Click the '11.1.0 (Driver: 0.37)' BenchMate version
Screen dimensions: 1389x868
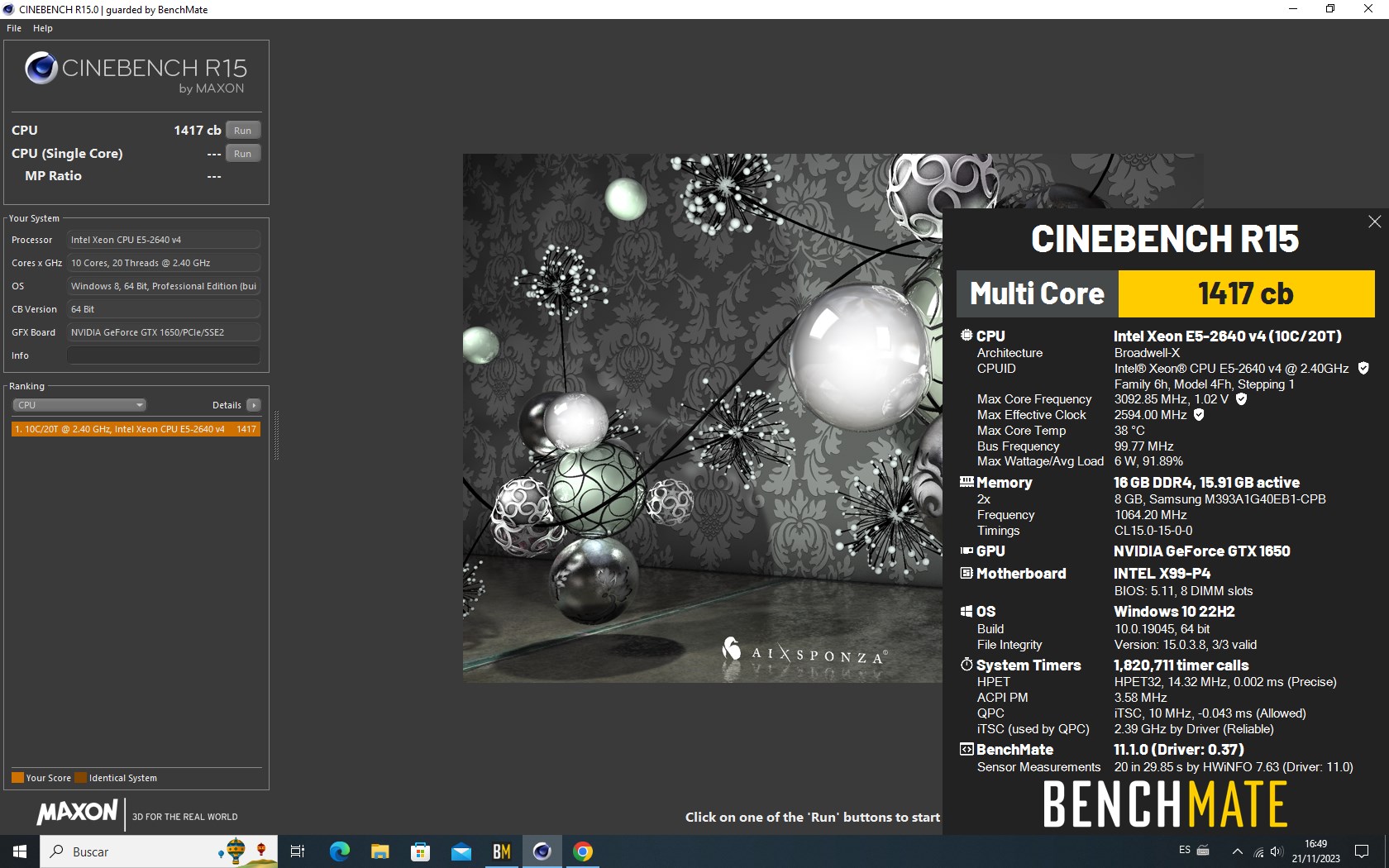[x=1178, y=750]
